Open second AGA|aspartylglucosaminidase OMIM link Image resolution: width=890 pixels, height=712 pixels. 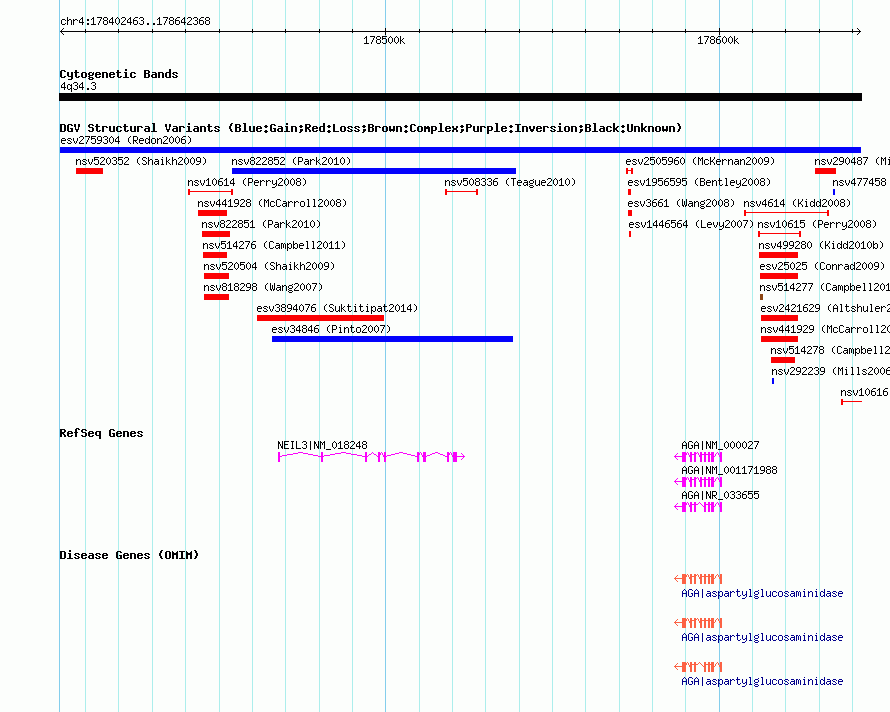[762, 638]
